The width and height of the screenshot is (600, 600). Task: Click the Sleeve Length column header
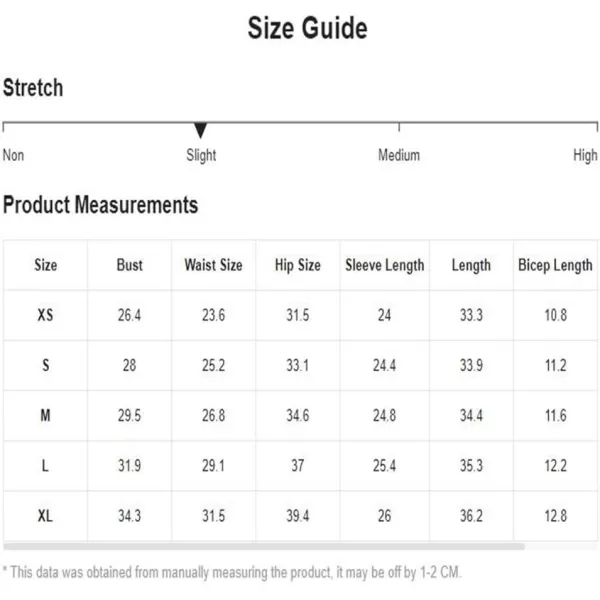click(x=385, y=265)
